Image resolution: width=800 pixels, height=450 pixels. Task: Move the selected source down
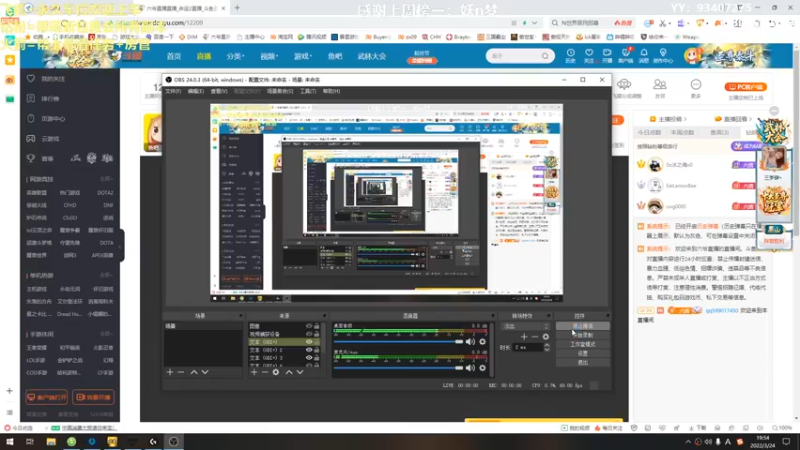300,372
